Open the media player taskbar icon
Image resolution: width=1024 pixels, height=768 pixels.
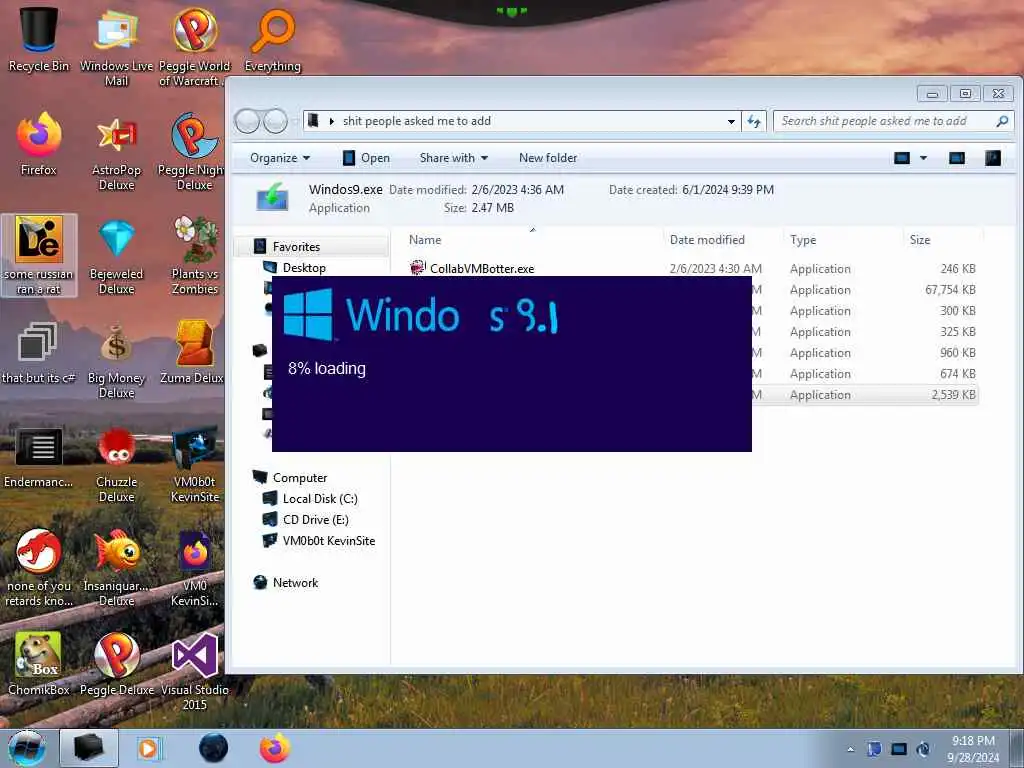pyautogui.click(x=150, y=748)
